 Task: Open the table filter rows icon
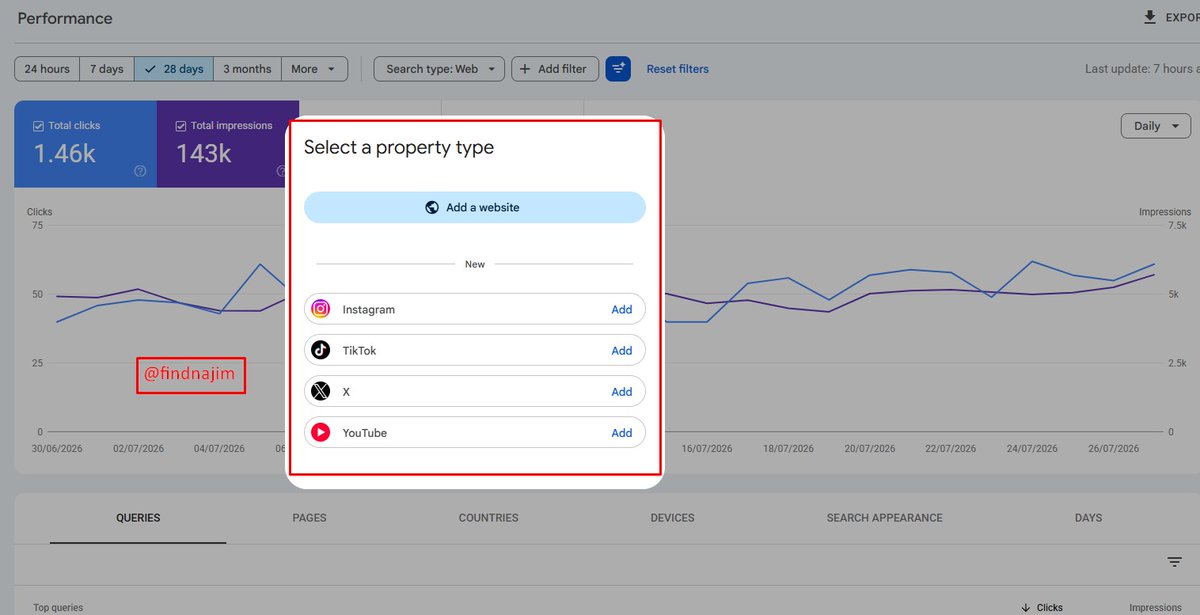coord(1175,562)
